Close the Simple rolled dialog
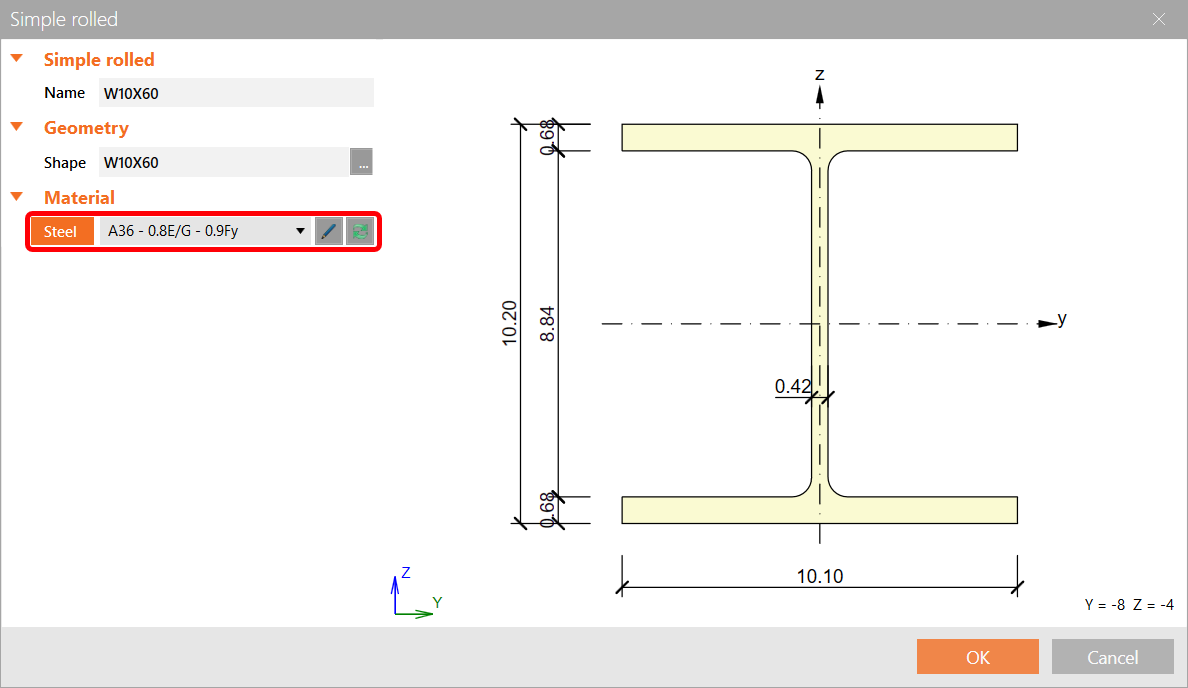This screenshot has height=688, width=1188. pos(1159,19)
